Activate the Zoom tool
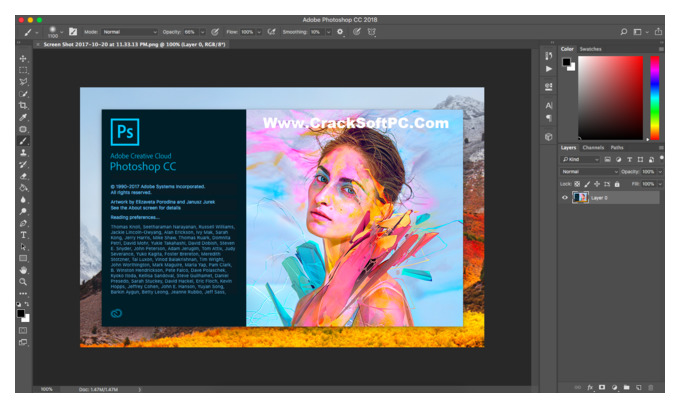Image resolution: width=680 pixels, height=408 pixels. click(x=23, y=282)
